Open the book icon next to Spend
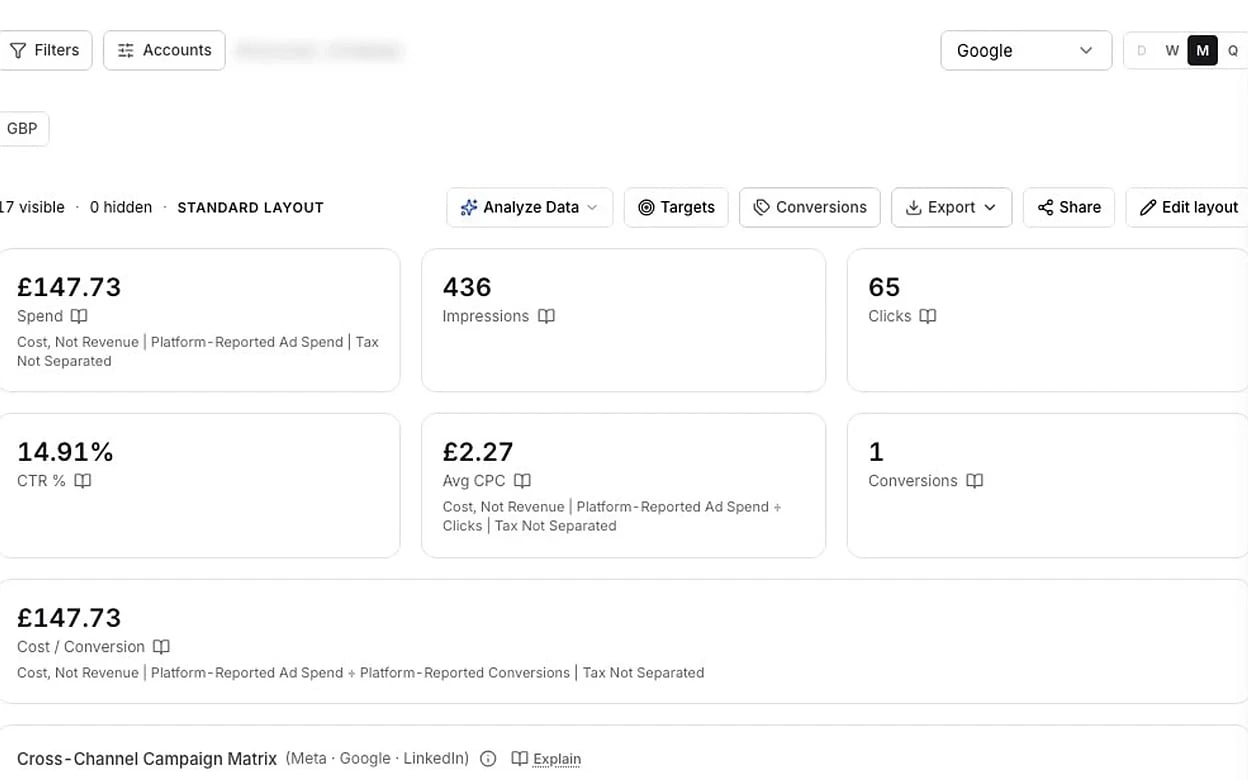Viewport: 1248px width, 780px height. (x=79, y=316)
